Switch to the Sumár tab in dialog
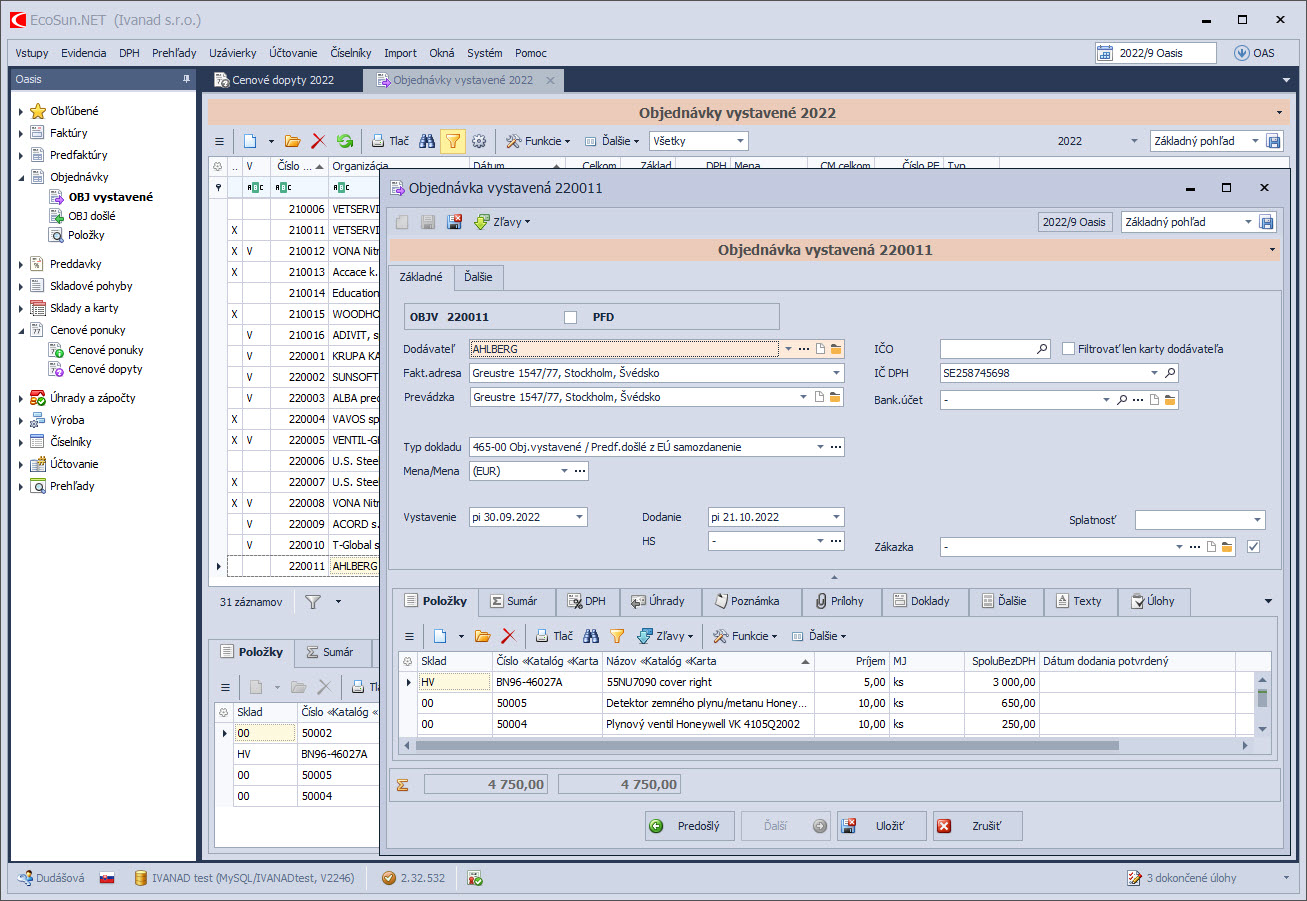This screenshot has width=1307, height=901. (x=516, y=601)
